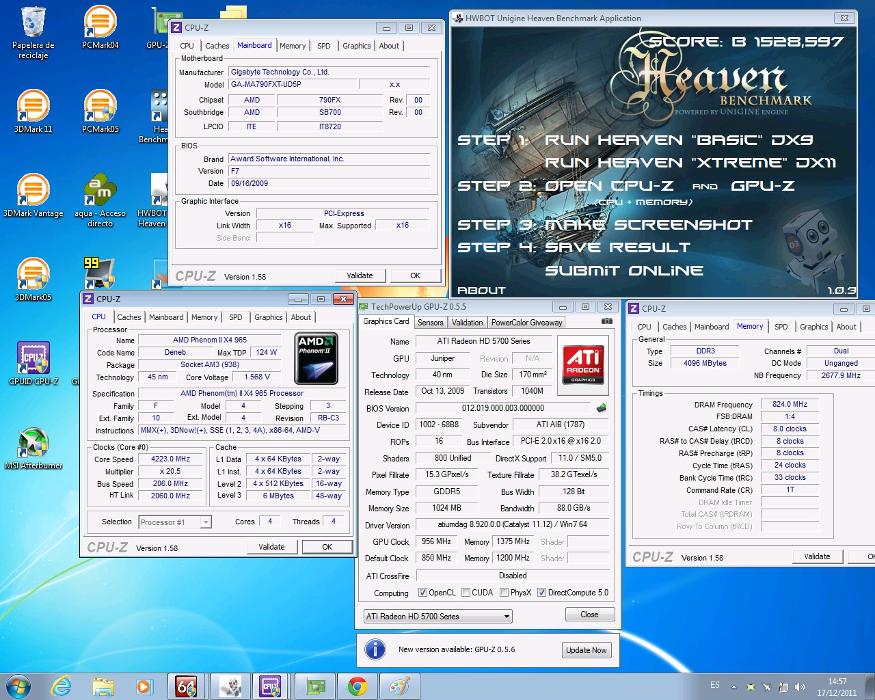Launch MSI Afterburner from the desktop

(33, 448)
